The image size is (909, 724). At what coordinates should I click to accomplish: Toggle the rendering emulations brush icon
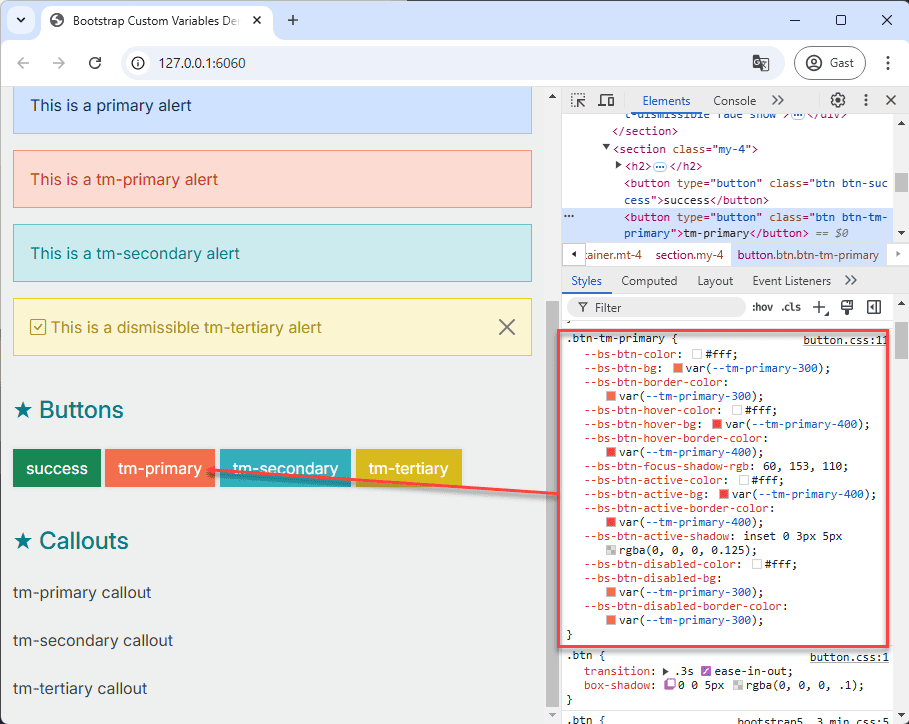point(847,307)
